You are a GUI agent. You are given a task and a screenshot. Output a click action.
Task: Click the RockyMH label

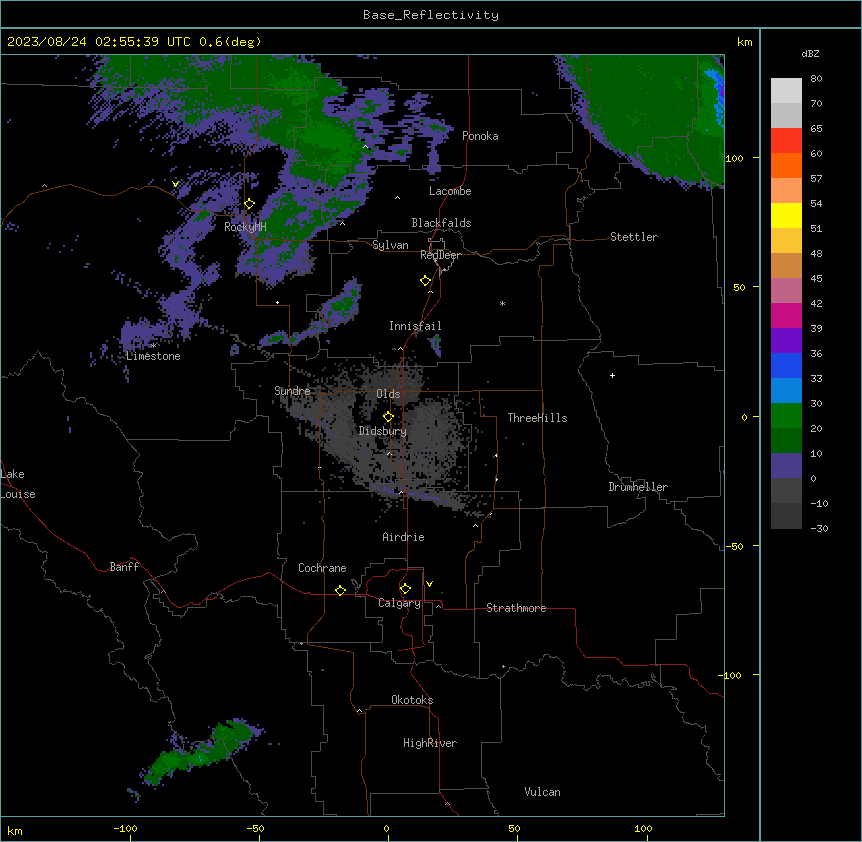[x=245, y=227]
